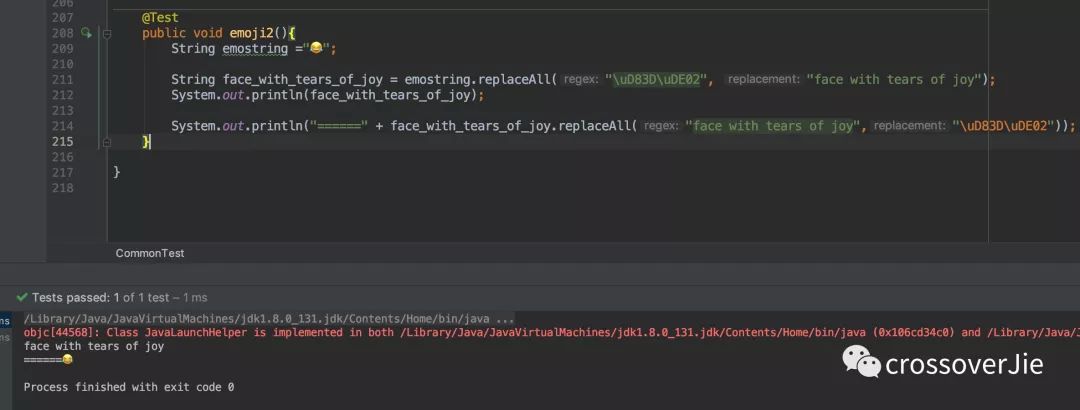Select the CommonTest breadcrumb

coord(150,253)
